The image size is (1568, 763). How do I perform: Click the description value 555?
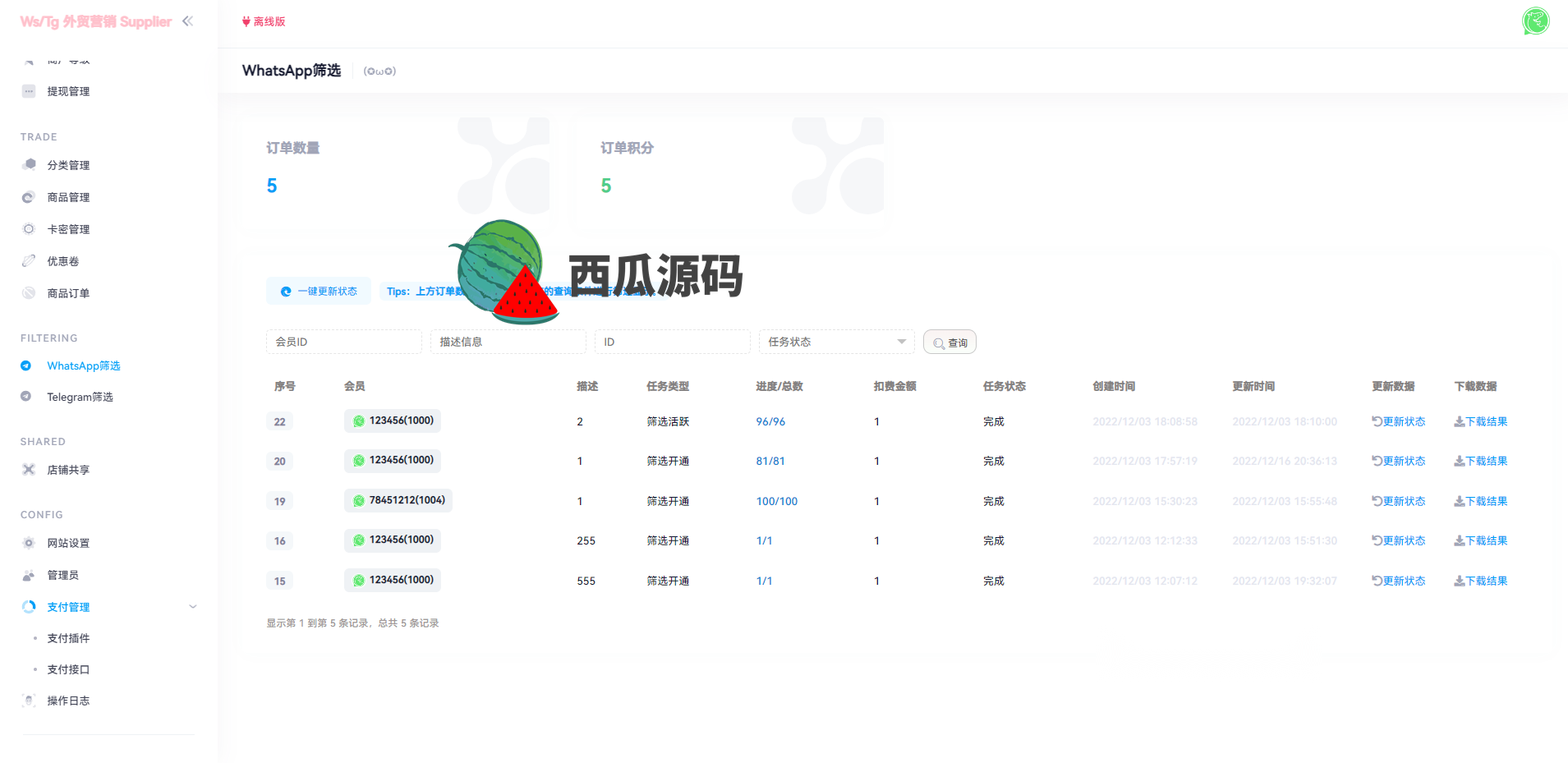pos(586,581)
